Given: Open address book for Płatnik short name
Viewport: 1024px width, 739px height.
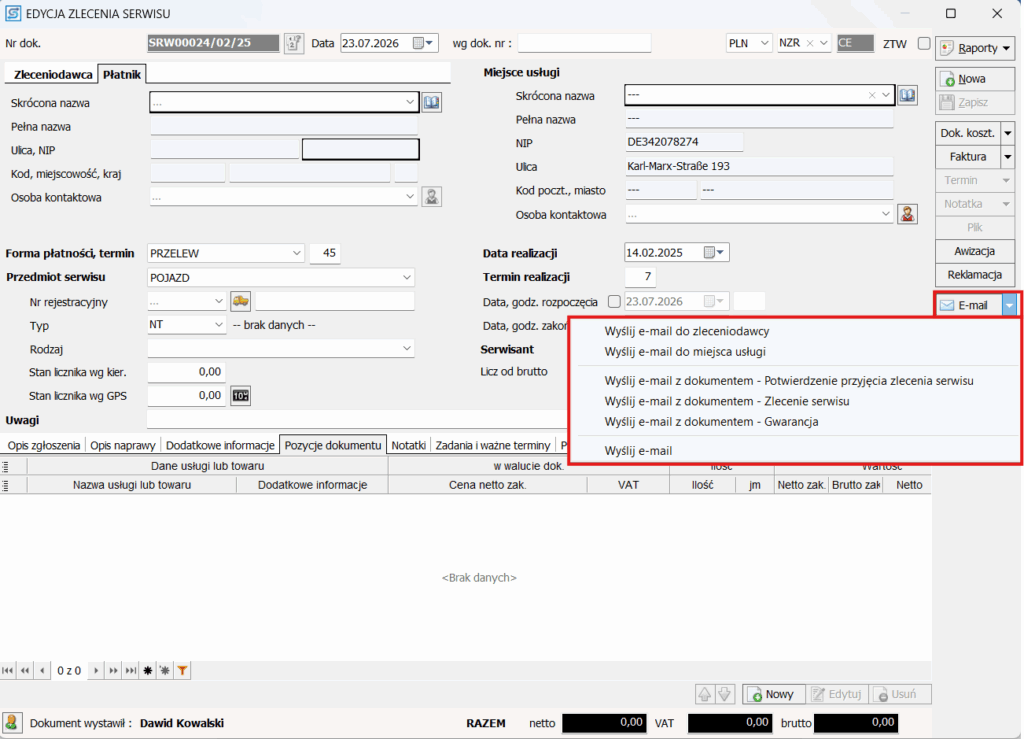Looking at the screenshot, I should [432, 102].
